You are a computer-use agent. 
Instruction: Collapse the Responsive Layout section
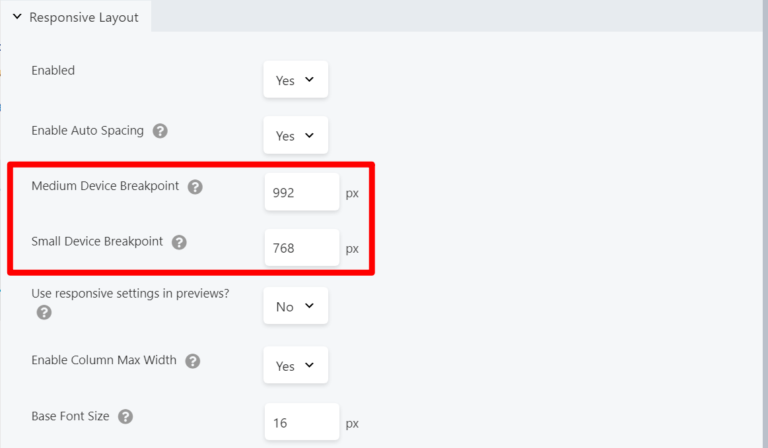[17, 17]
